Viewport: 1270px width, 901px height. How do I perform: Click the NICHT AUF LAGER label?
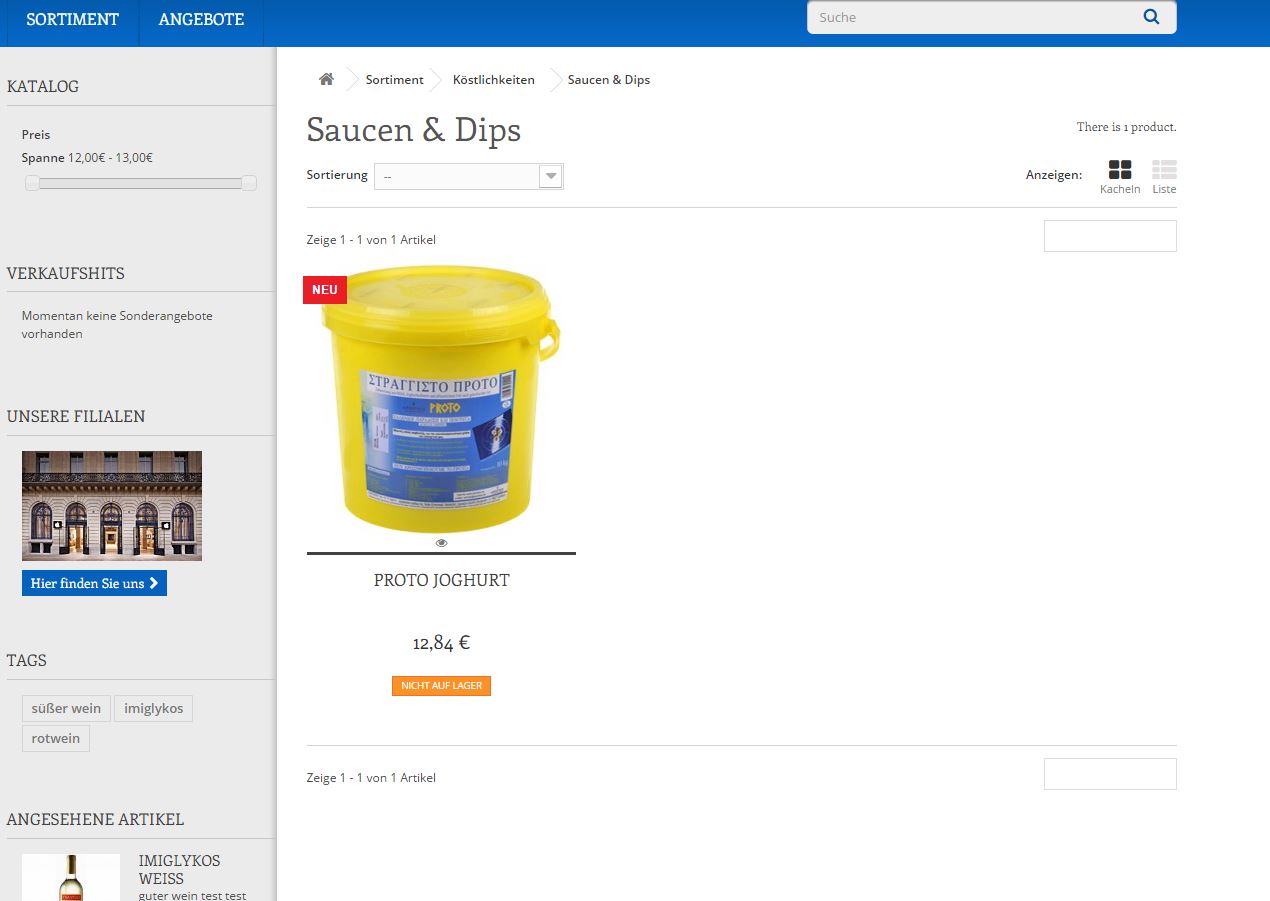coord(441,686)
